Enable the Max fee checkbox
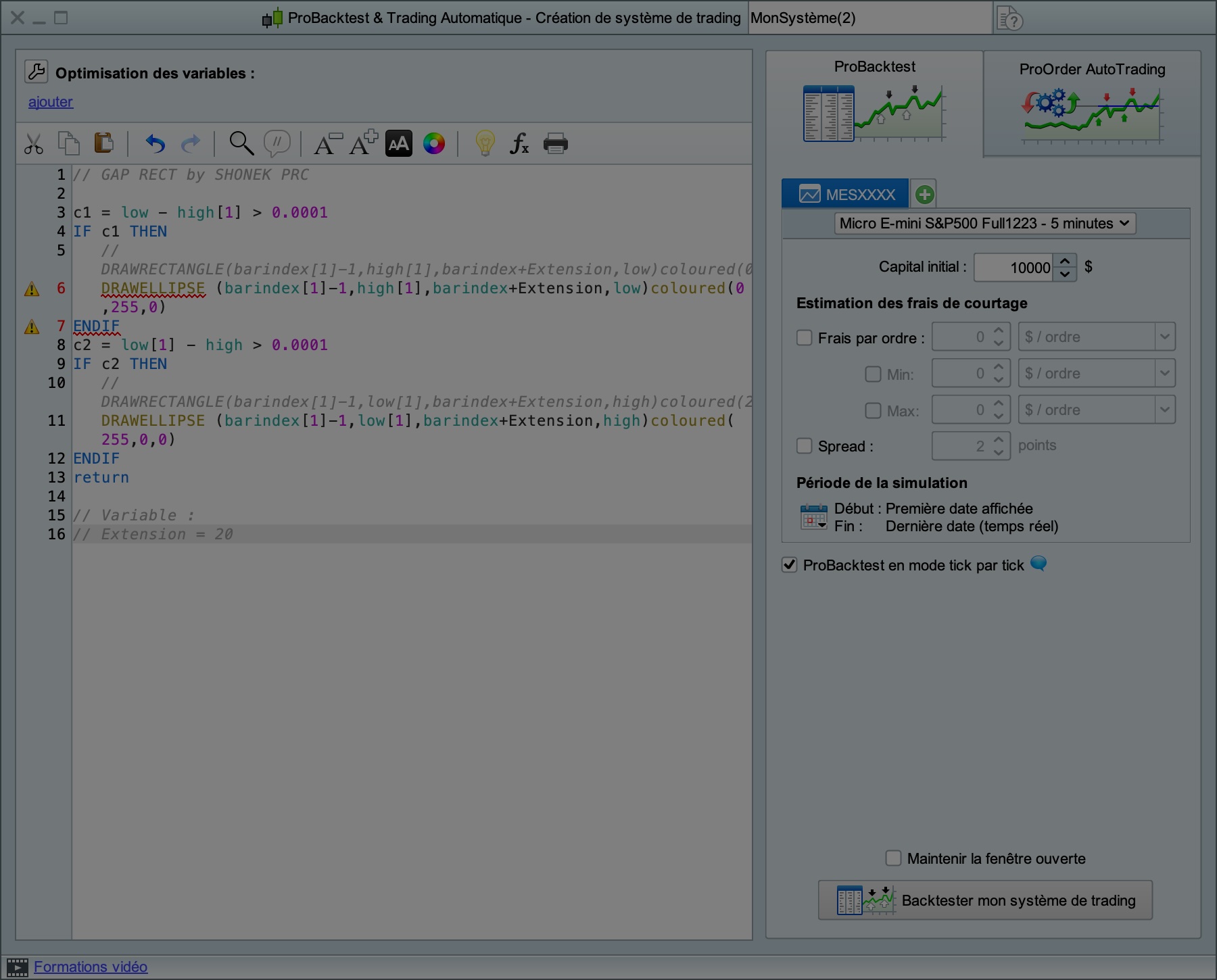This screenshot has height=980, width=1217. tap(874, 410)
